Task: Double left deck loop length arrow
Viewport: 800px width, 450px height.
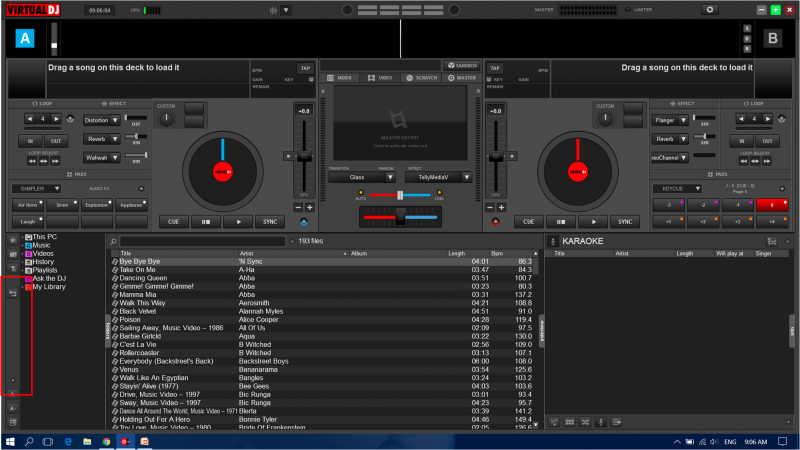Action: coord(56,119)
